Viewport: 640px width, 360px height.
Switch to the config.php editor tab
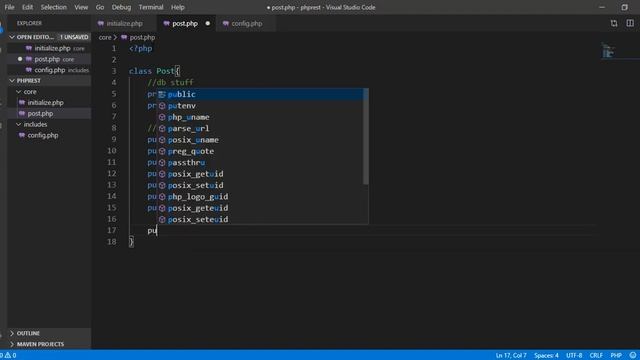click(x=247, y=24)
